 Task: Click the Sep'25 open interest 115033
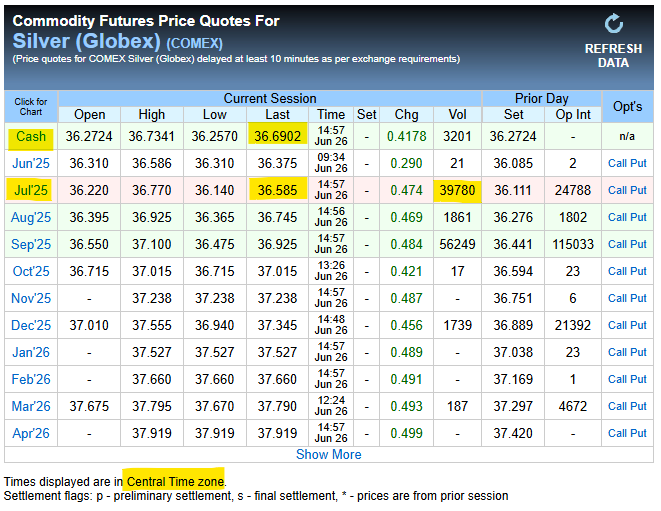pos(573,244)
